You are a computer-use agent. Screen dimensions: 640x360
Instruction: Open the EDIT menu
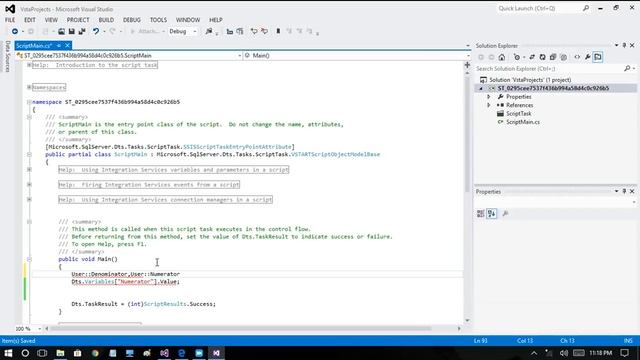[30, 20]
